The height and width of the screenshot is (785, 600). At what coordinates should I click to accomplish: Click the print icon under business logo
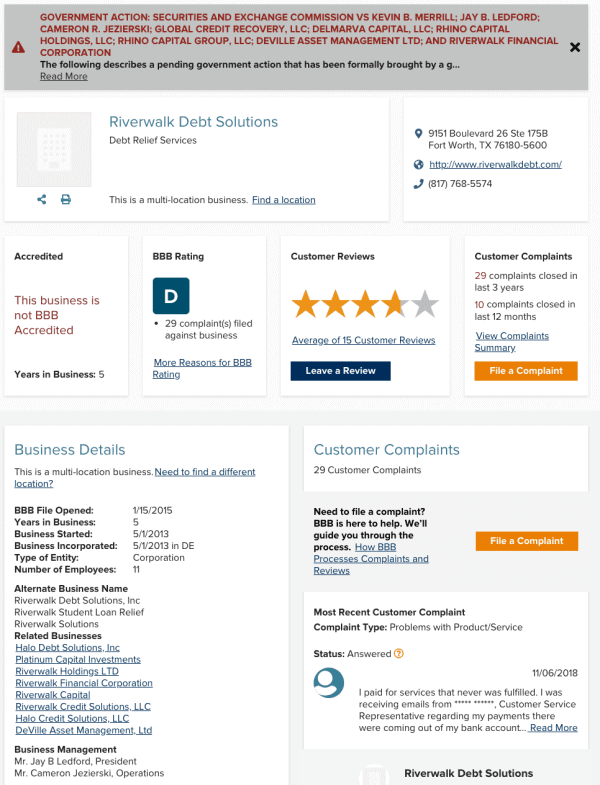[66, 199]
